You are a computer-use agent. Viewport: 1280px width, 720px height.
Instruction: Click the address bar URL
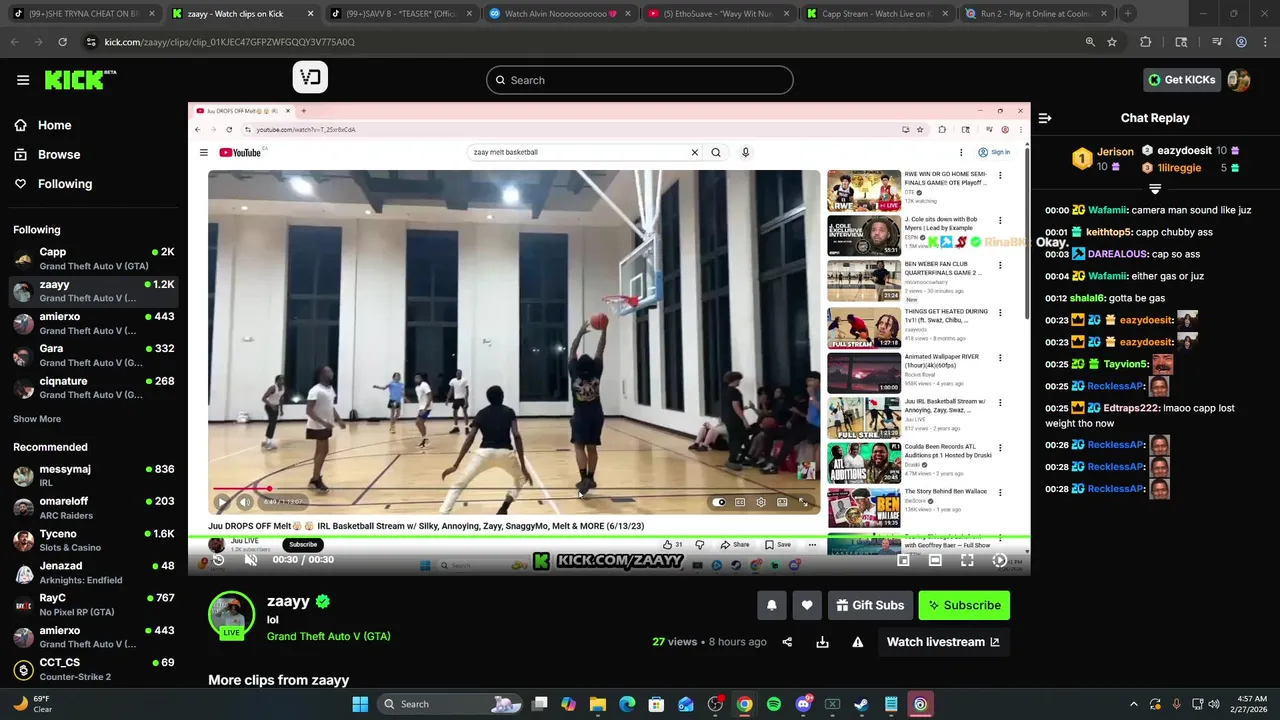point(230,42)
